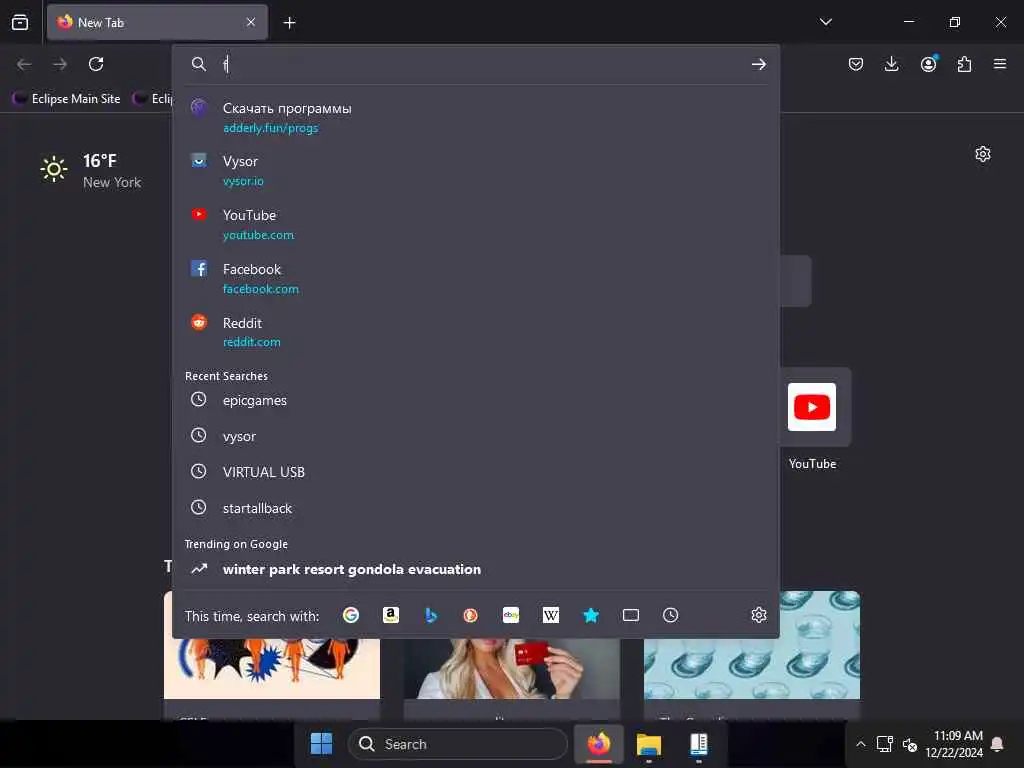Viewport: 1024px width, 768px height.
Task: Search with eBay engine icon
Action: (x=511, y=615)
